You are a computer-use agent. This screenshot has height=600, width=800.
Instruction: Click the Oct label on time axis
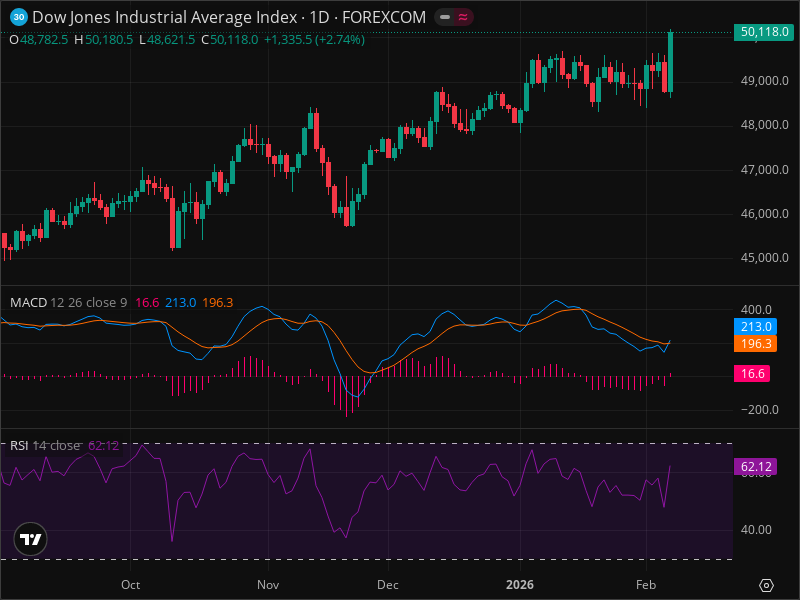pyautogui.click(x=131, y=585)
